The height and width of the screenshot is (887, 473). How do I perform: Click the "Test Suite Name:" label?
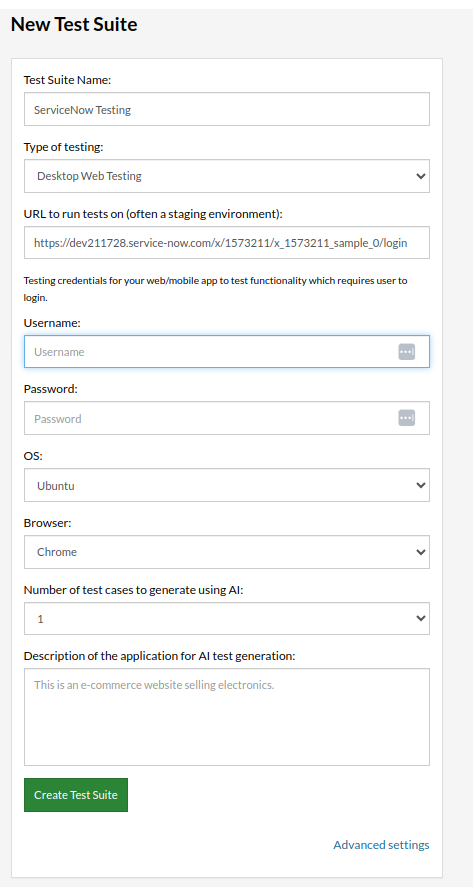(x=67, y=80)
